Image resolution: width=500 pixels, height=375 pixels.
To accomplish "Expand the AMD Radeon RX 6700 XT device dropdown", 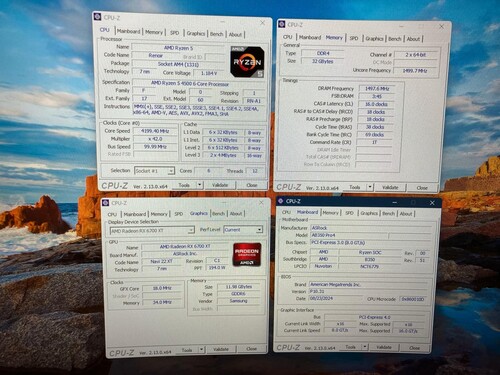I will pyautogui.click(x=152, y=231).
